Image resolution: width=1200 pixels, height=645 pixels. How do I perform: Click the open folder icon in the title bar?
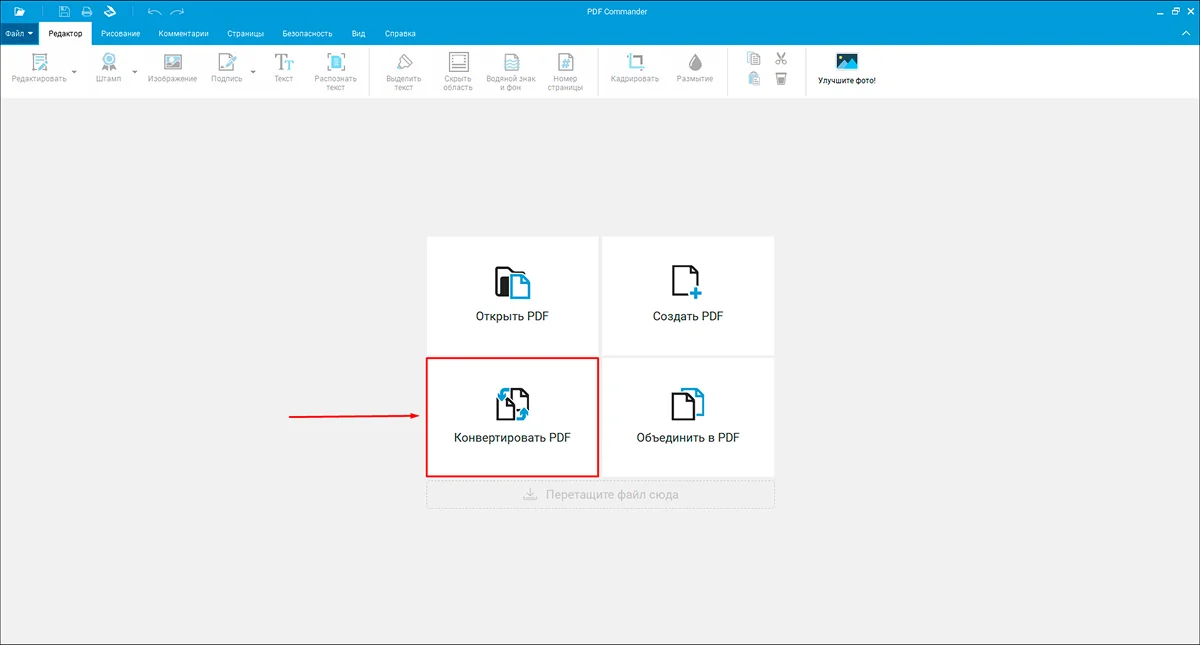point(19,11)
